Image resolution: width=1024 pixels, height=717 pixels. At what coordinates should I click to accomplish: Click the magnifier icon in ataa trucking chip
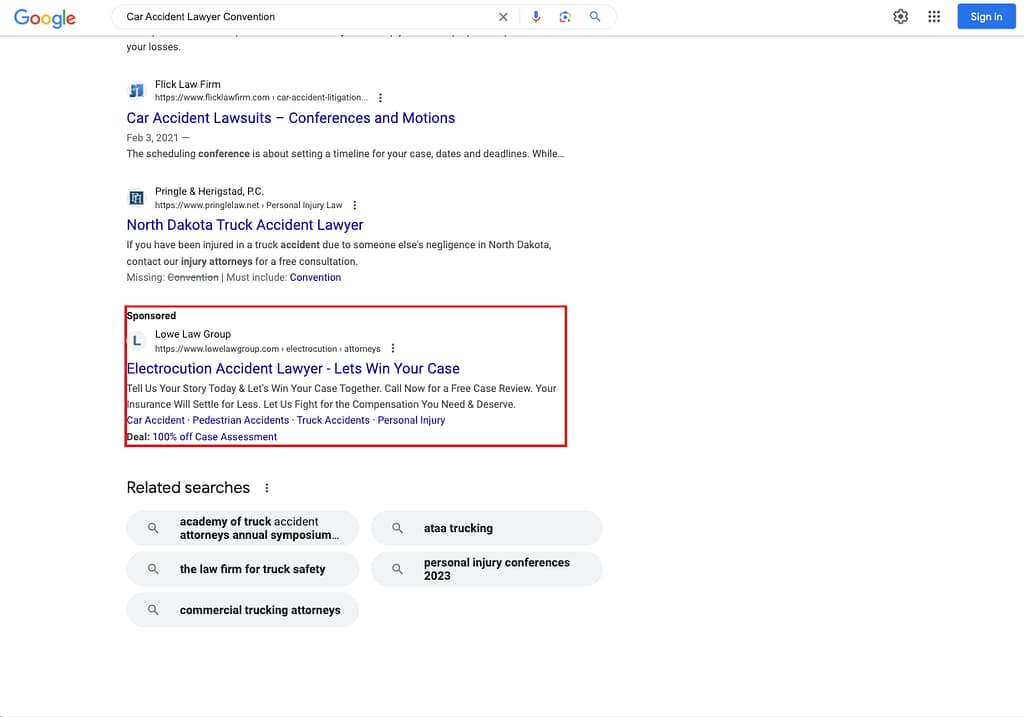point(397,528)
